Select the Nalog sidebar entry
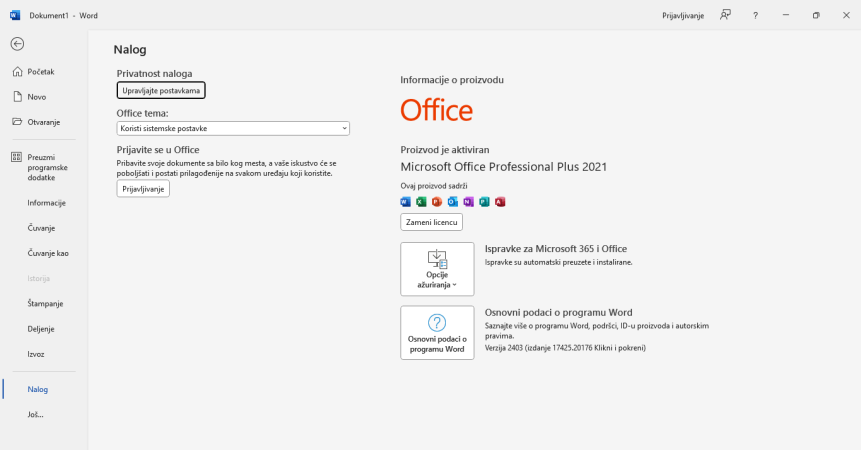 point(38,389)
